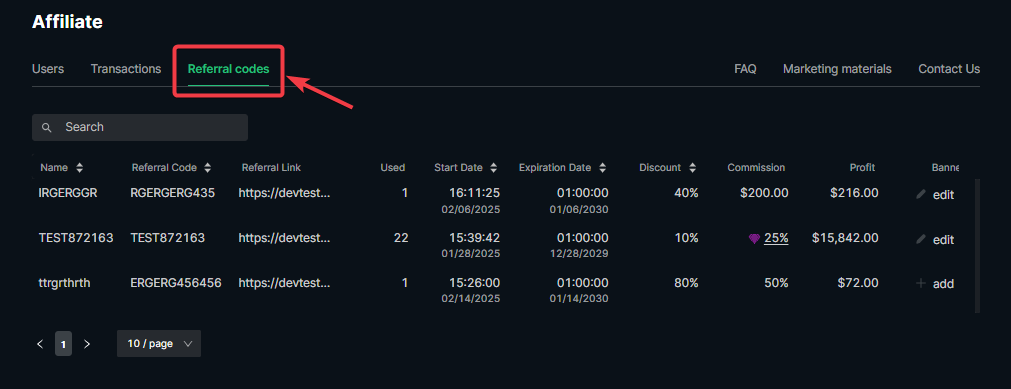
Task: Edit banner for IRGERGGR code
Action: tap(943, 195)
